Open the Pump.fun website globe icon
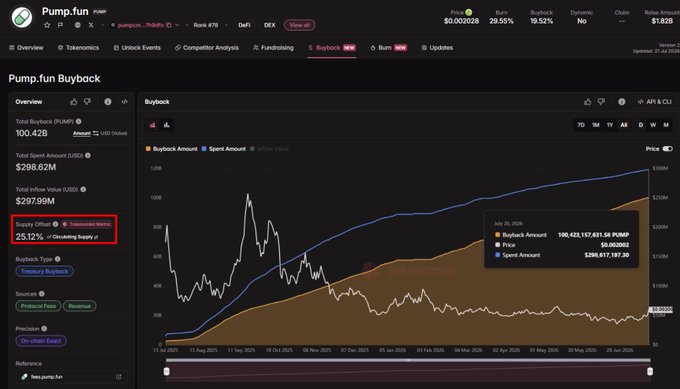 [78, 25]
